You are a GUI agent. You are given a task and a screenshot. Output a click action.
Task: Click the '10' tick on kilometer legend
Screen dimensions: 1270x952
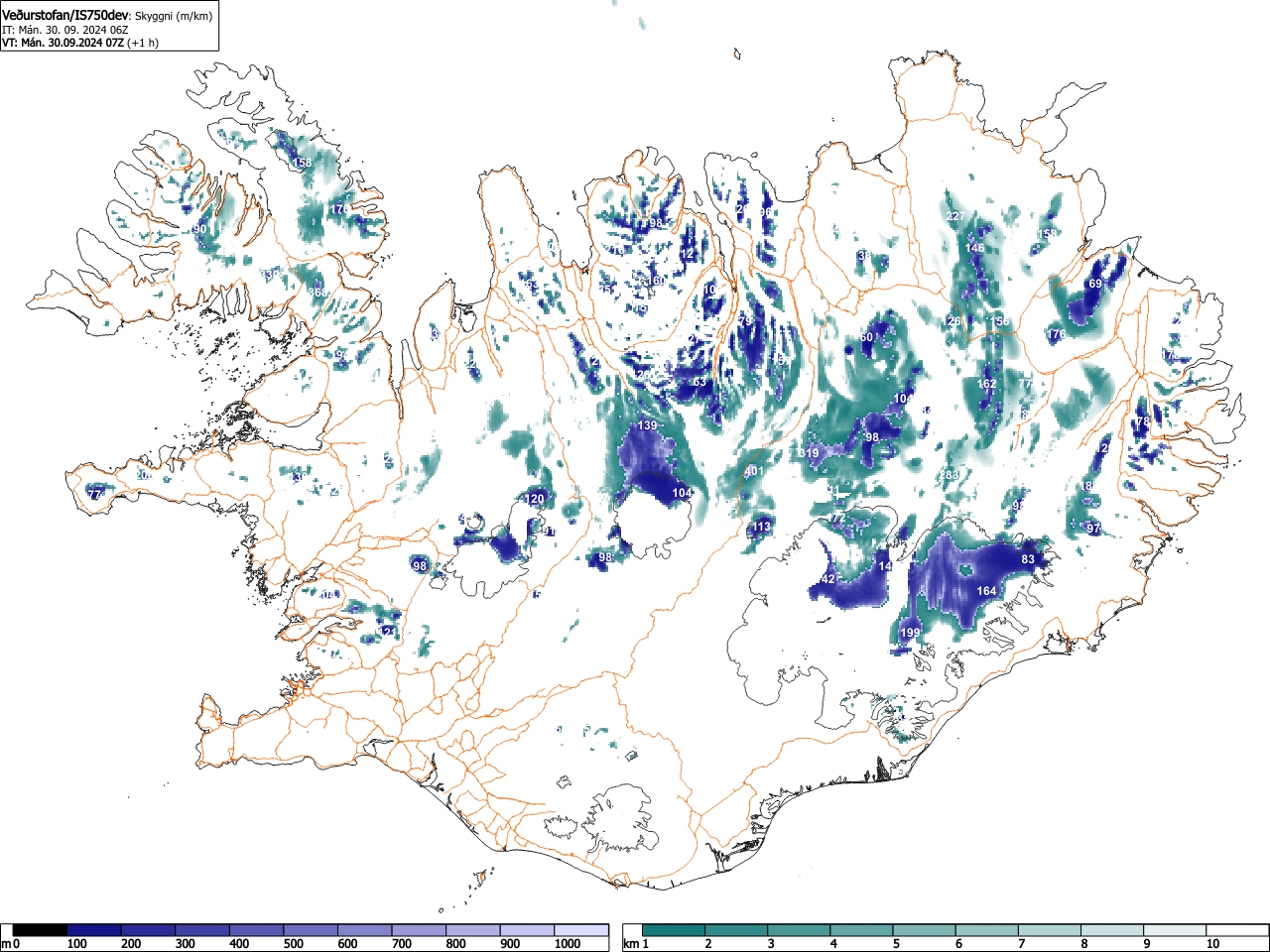point(1212,944)
